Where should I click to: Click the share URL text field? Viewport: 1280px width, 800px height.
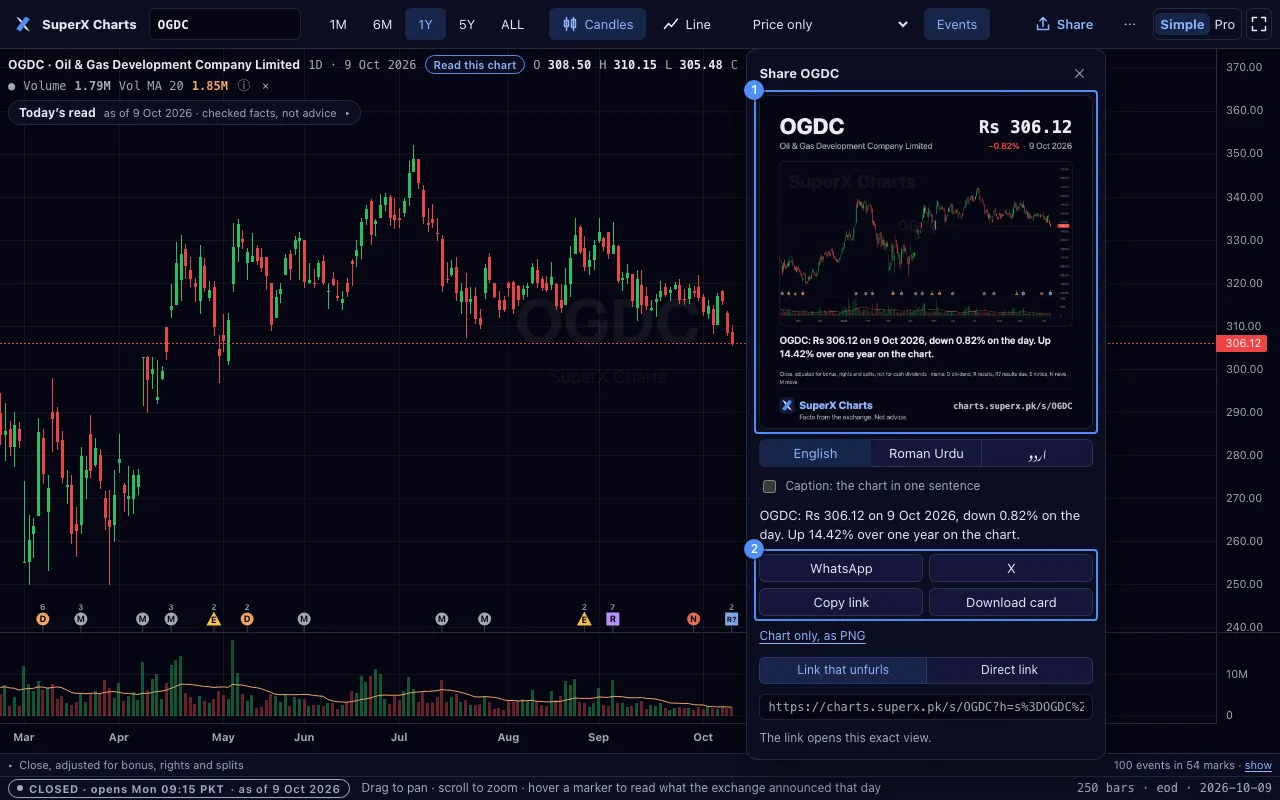tap(926, 707)
